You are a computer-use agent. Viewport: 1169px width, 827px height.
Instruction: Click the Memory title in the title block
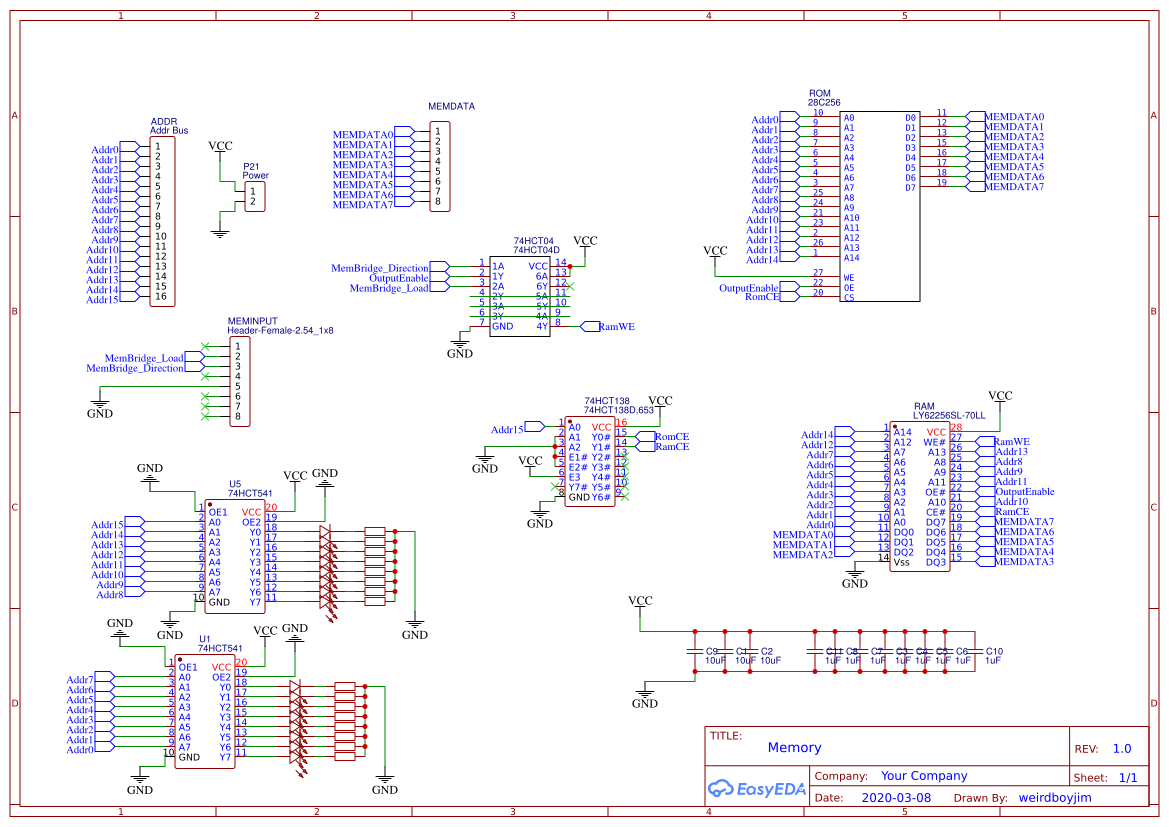pyautogui.click(x=793, y=747)
